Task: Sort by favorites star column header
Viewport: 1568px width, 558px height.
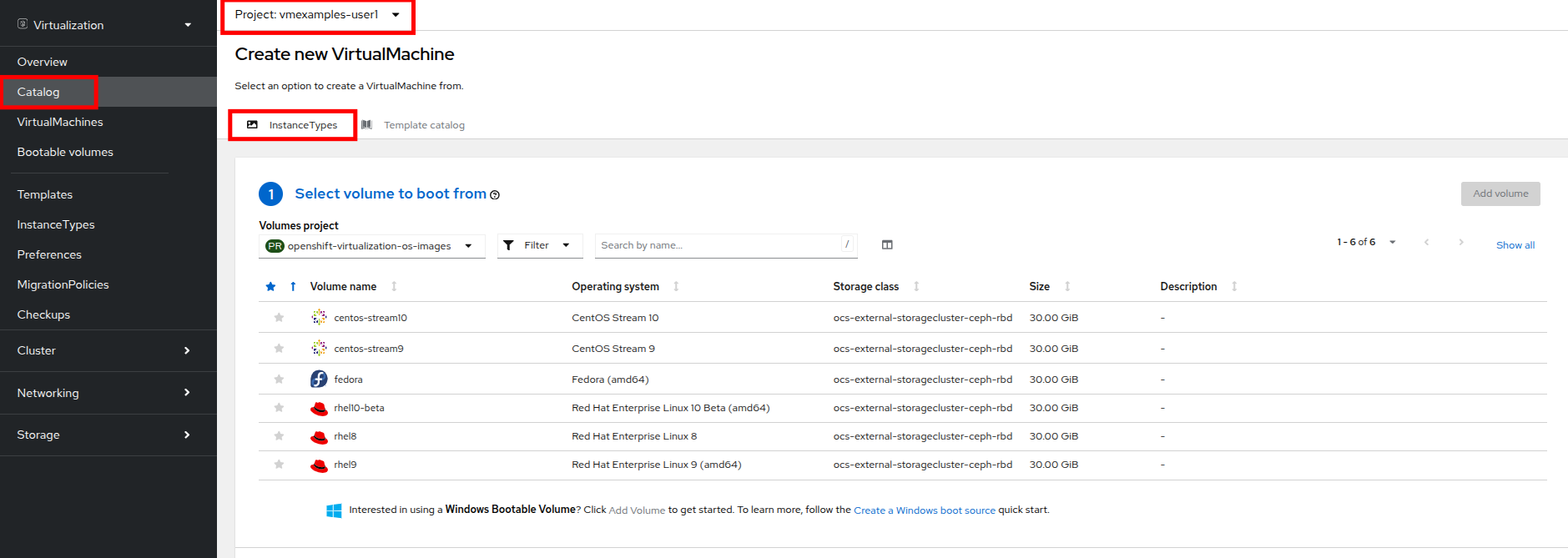Action: tap(270, 287)
